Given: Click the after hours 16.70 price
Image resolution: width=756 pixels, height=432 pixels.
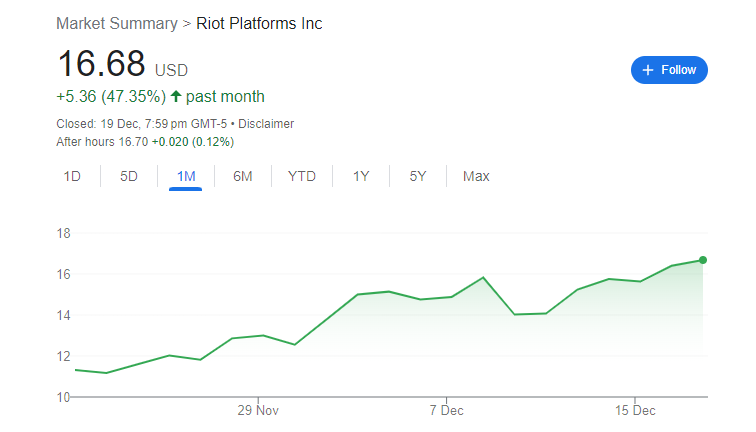Looking at the screenshot, I should click(x=133, y=142).
